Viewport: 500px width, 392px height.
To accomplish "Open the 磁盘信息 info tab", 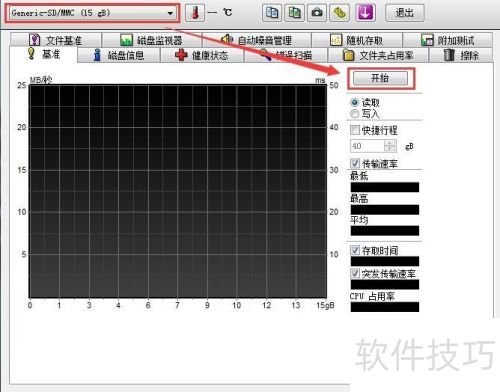I will coord(119,55).
